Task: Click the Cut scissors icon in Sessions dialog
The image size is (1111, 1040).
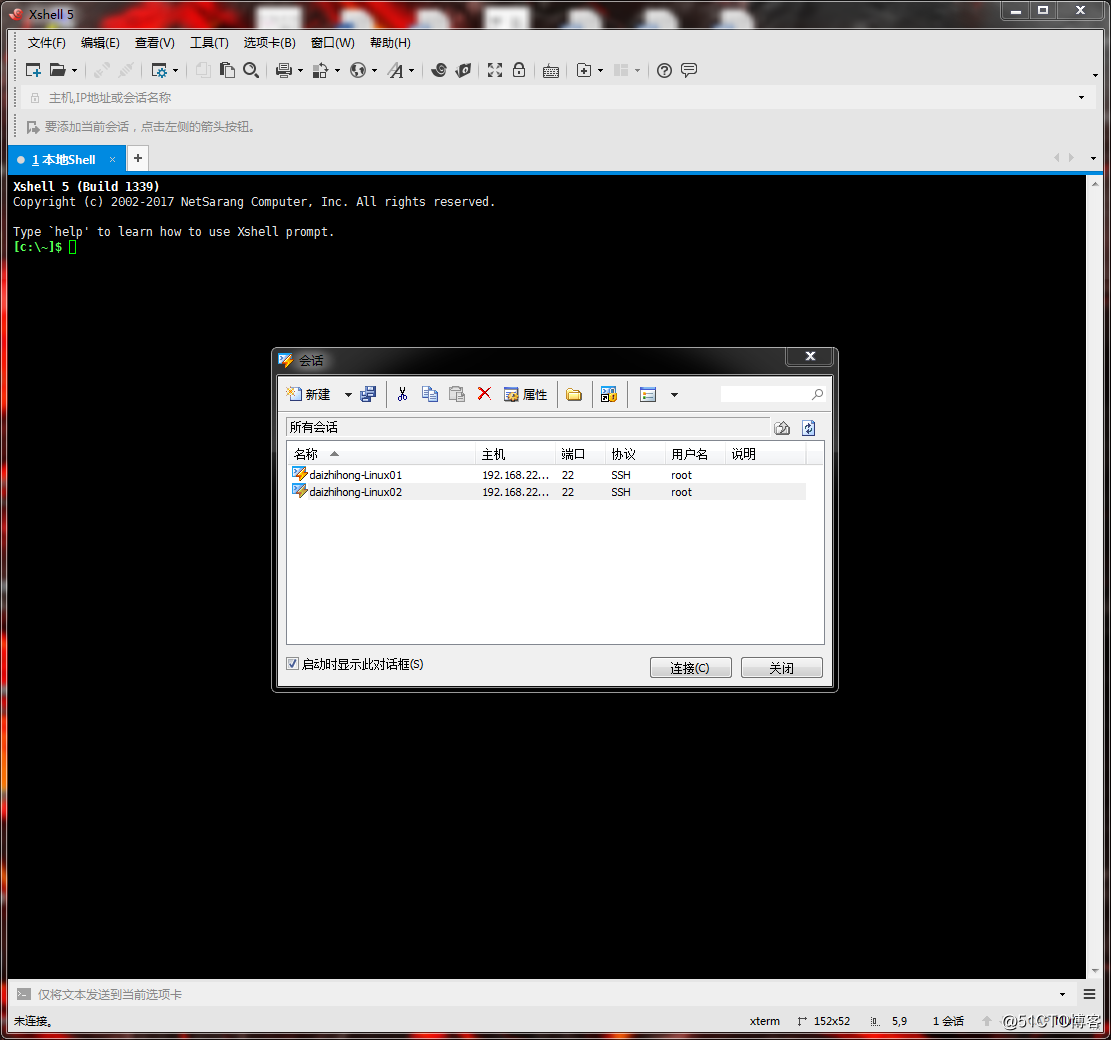Action: (x=402, y=395)
